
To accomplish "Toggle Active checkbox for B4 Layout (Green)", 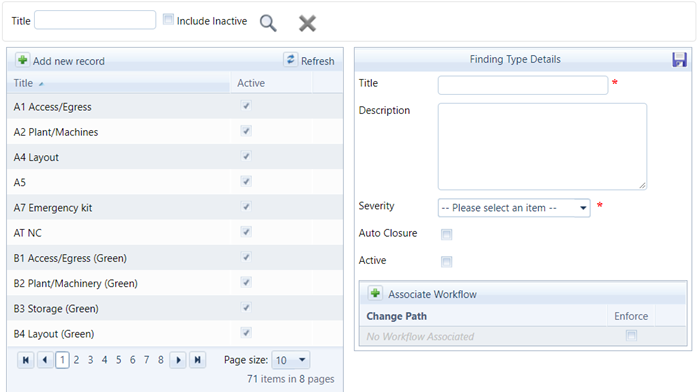I will 246,333.
